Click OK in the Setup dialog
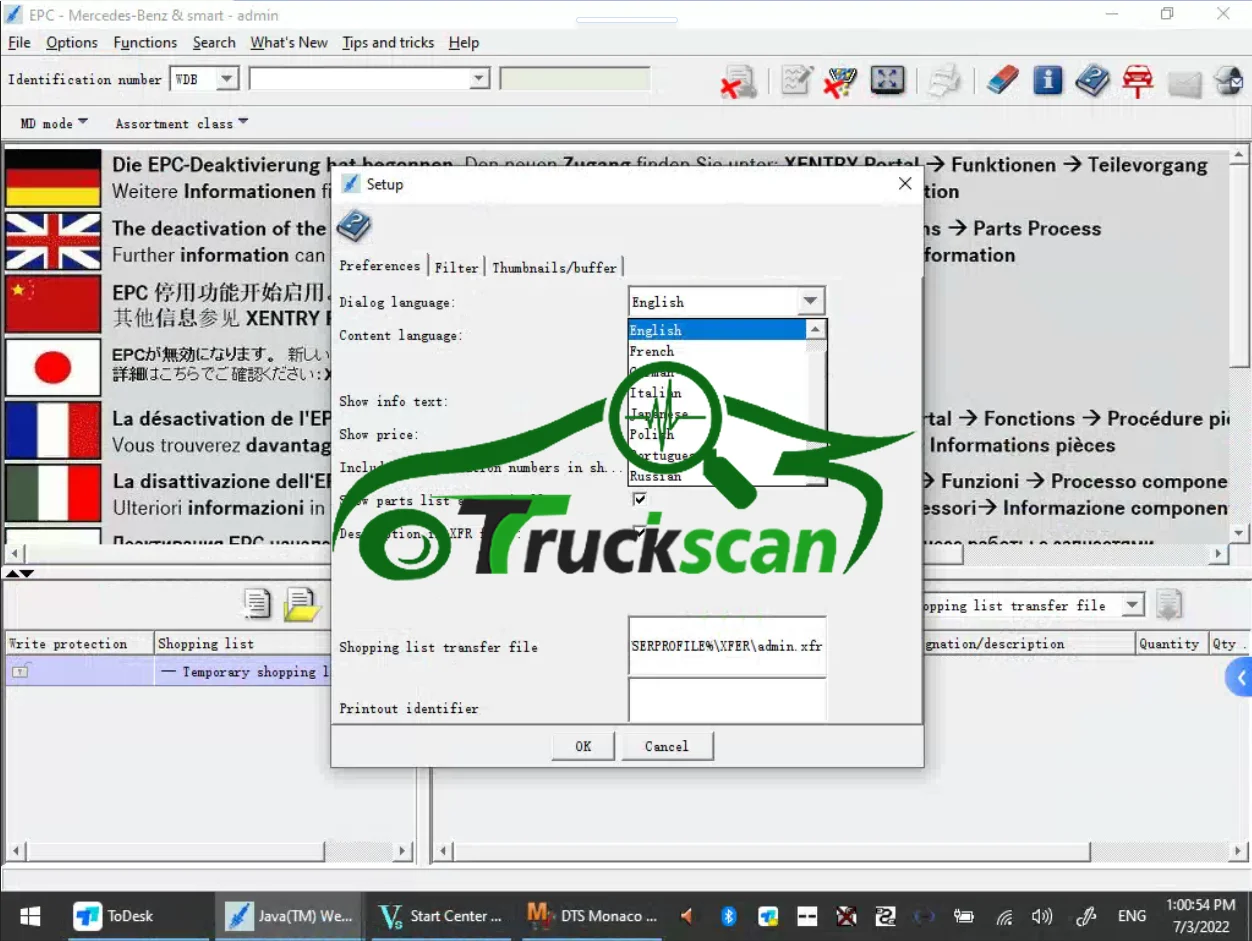 (583, 746)
